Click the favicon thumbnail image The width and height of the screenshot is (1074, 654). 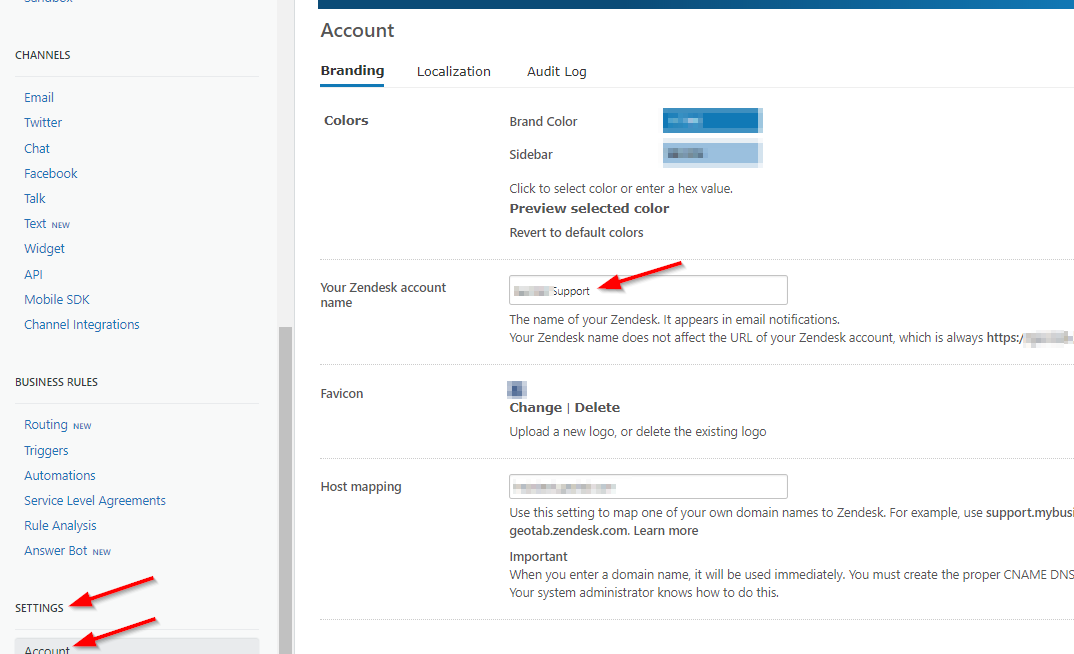tap(516, 390)
